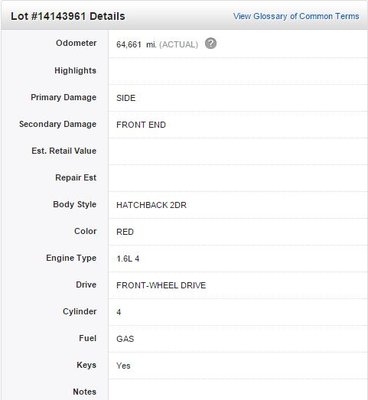Image resolution: width=368 pixels, height=400 pixels.
Task: Click the Est. Retail Value label
Action: pyautogui.click(x=64, y=151)
